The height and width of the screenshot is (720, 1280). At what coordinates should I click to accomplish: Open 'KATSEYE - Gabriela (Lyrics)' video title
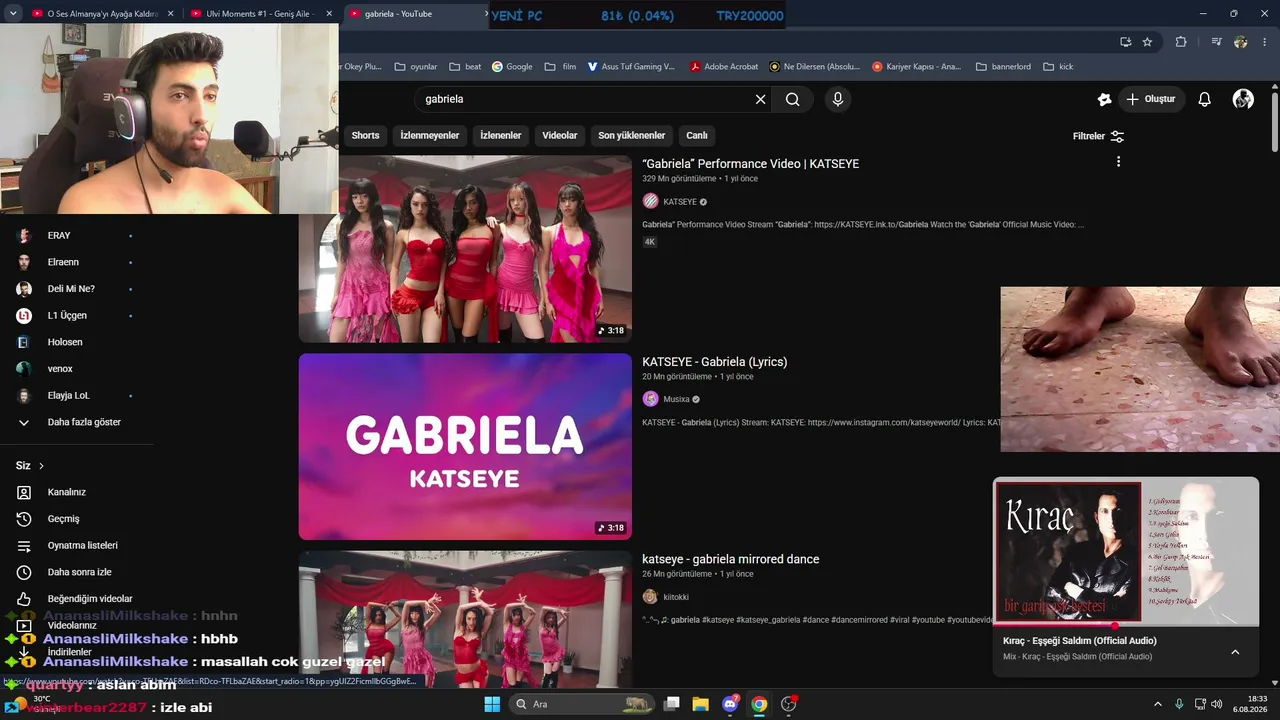pyautogui.click(x=714, y=362)
